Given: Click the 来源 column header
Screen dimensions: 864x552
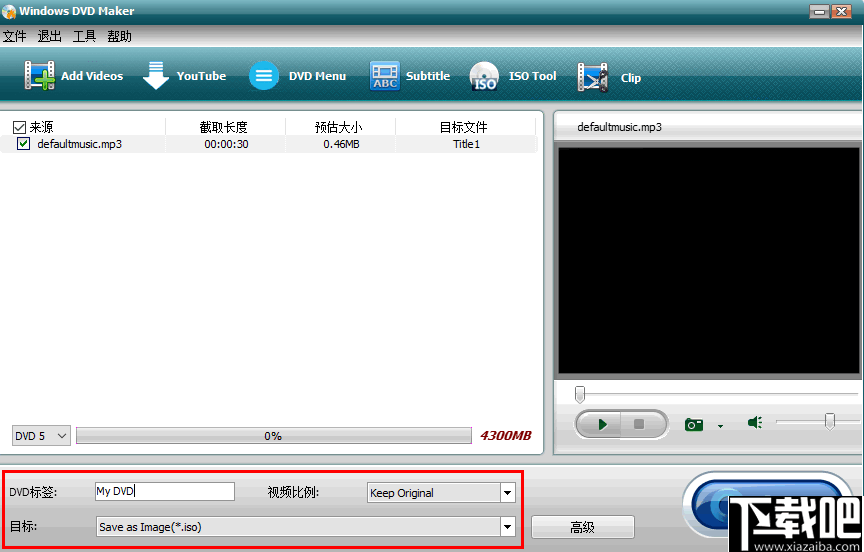Looking at the screenshot, I should pyautogui.click(x=41, y=127).
